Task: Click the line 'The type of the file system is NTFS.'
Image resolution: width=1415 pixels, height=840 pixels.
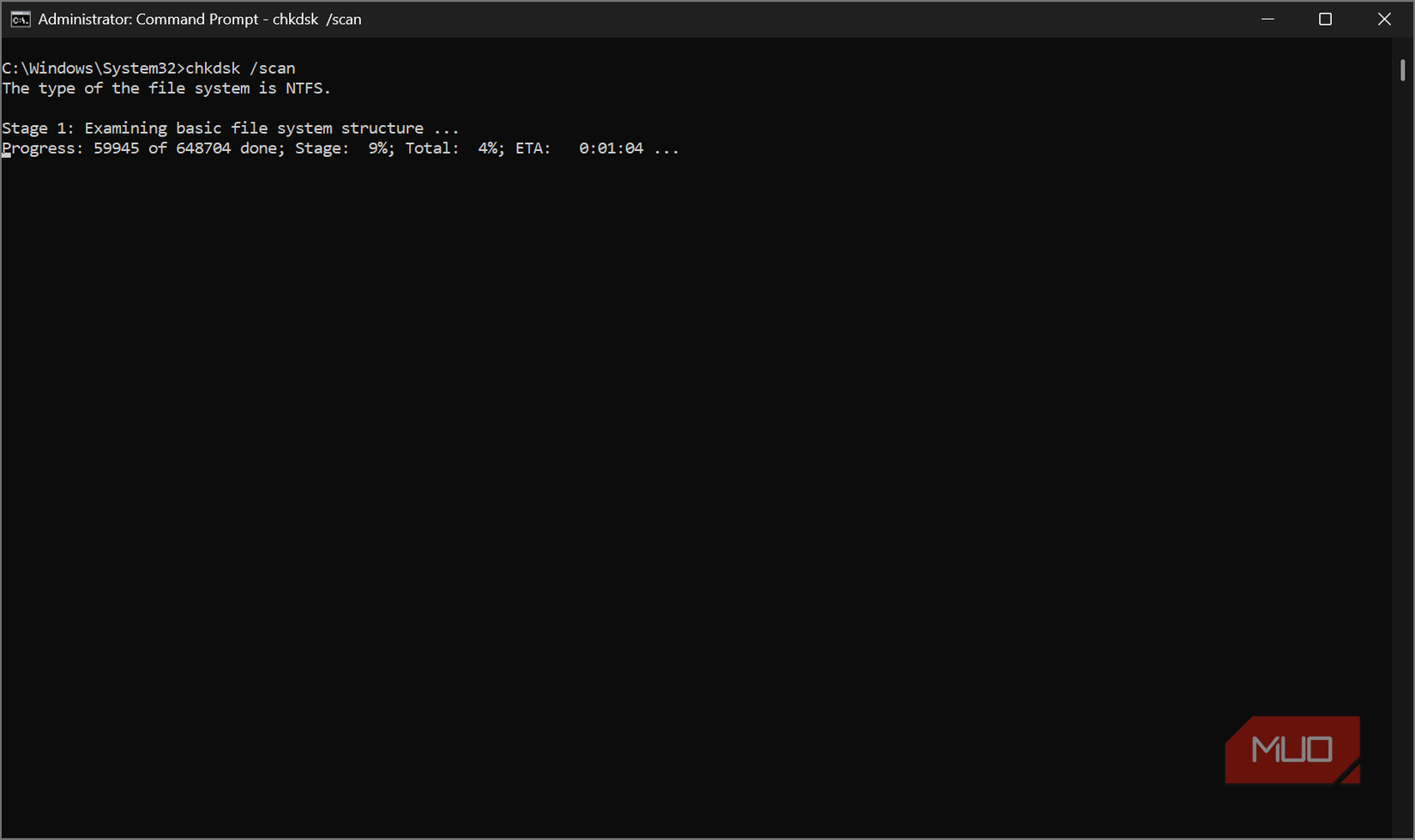Action: point(166,88)
